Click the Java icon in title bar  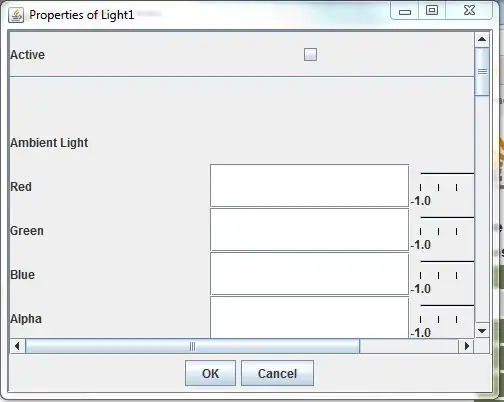tap(16, 15)
